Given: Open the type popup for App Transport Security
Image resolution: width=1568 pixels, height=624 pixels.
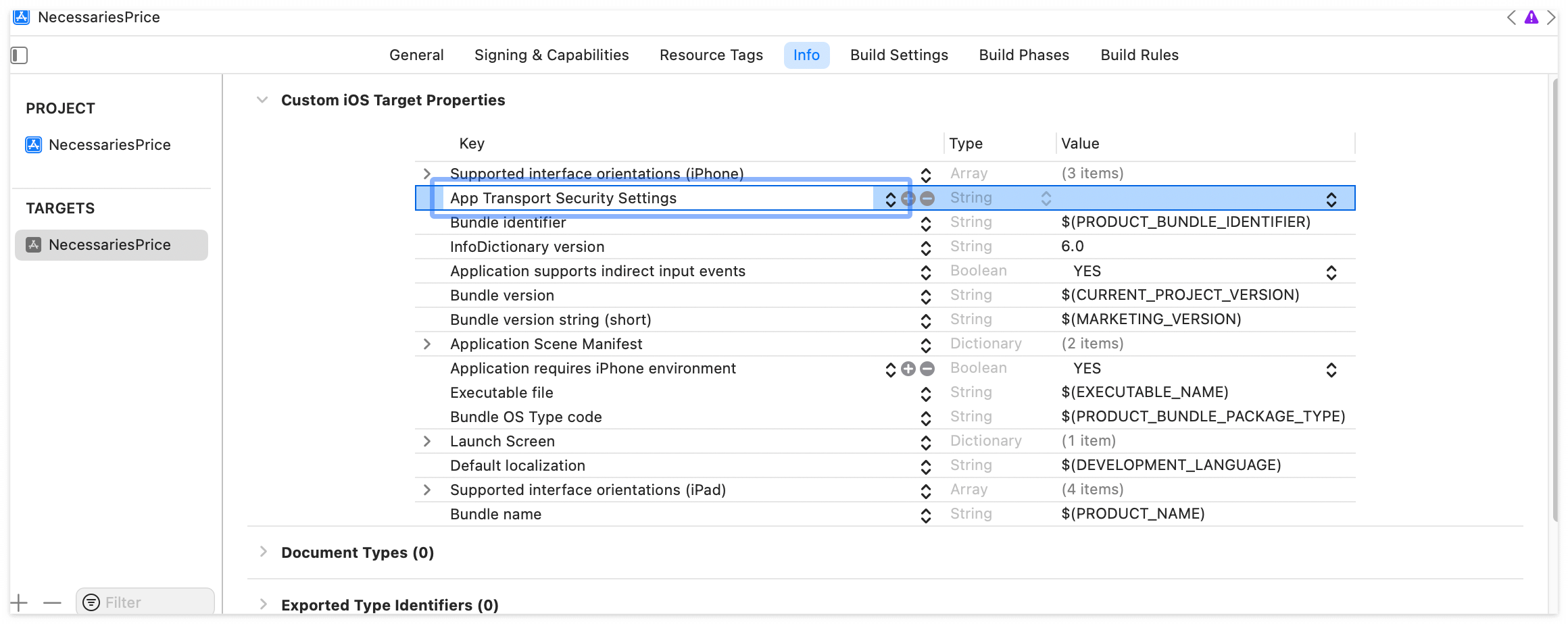Looking at the screenshot, I should (x=1046, y=199).
